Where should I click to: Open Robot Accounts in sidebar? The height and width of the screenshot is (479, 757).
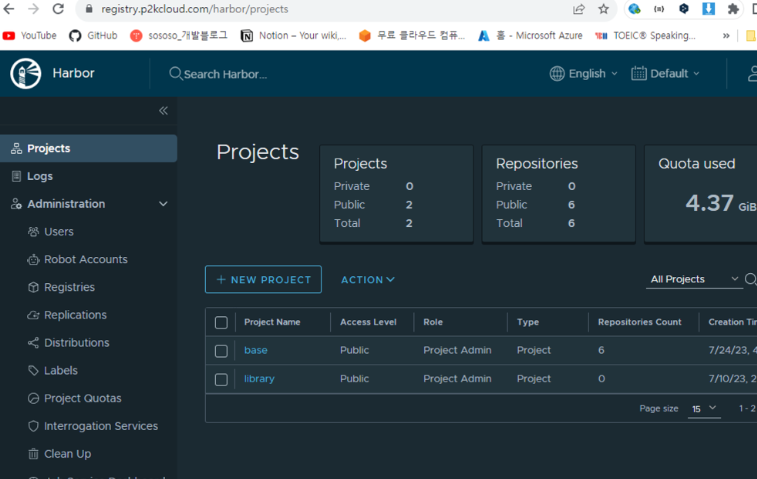[x=88, y=259]
